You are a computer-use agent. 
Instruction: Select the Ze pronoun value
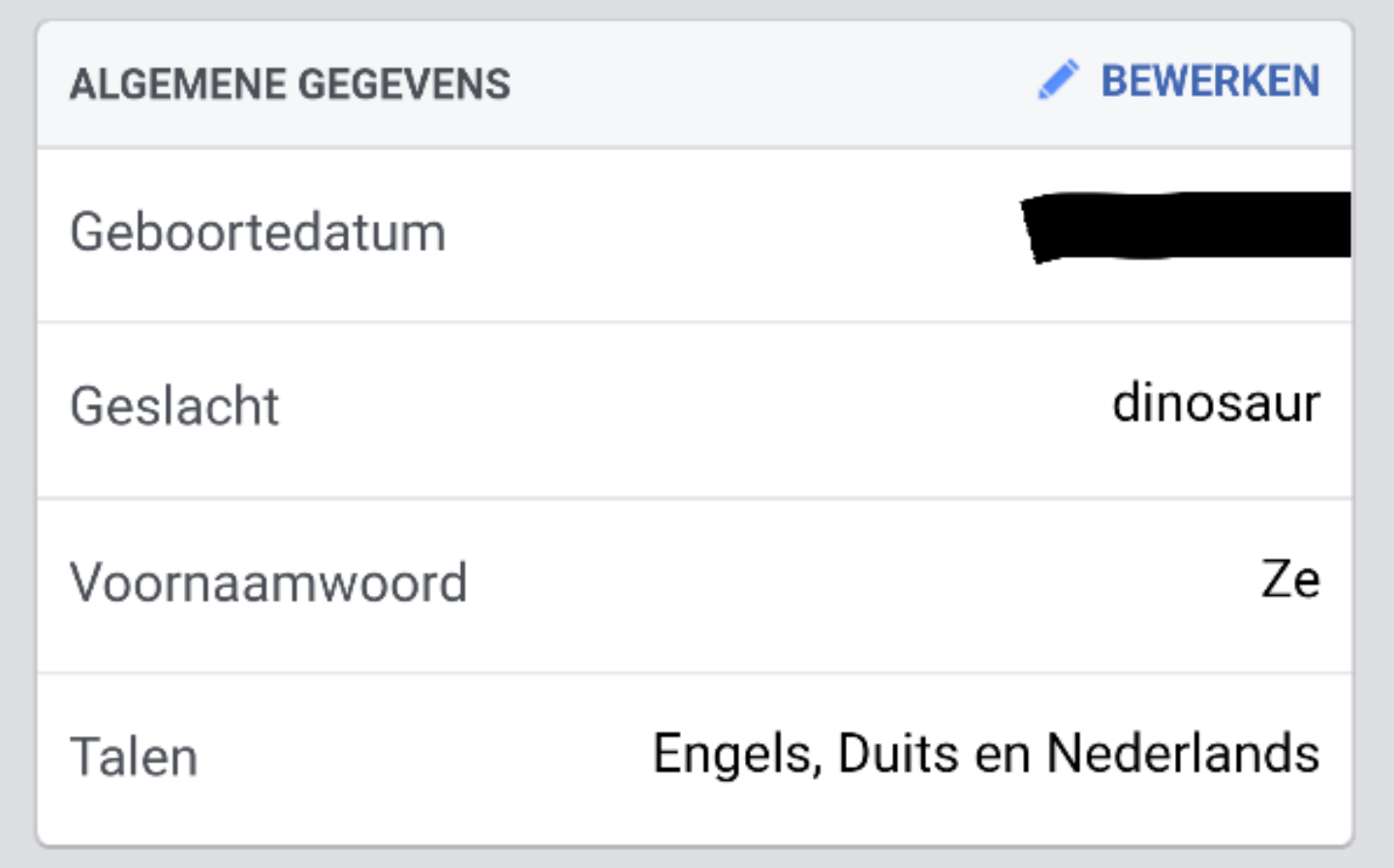pyautogui.click(x=1290, y=579)
